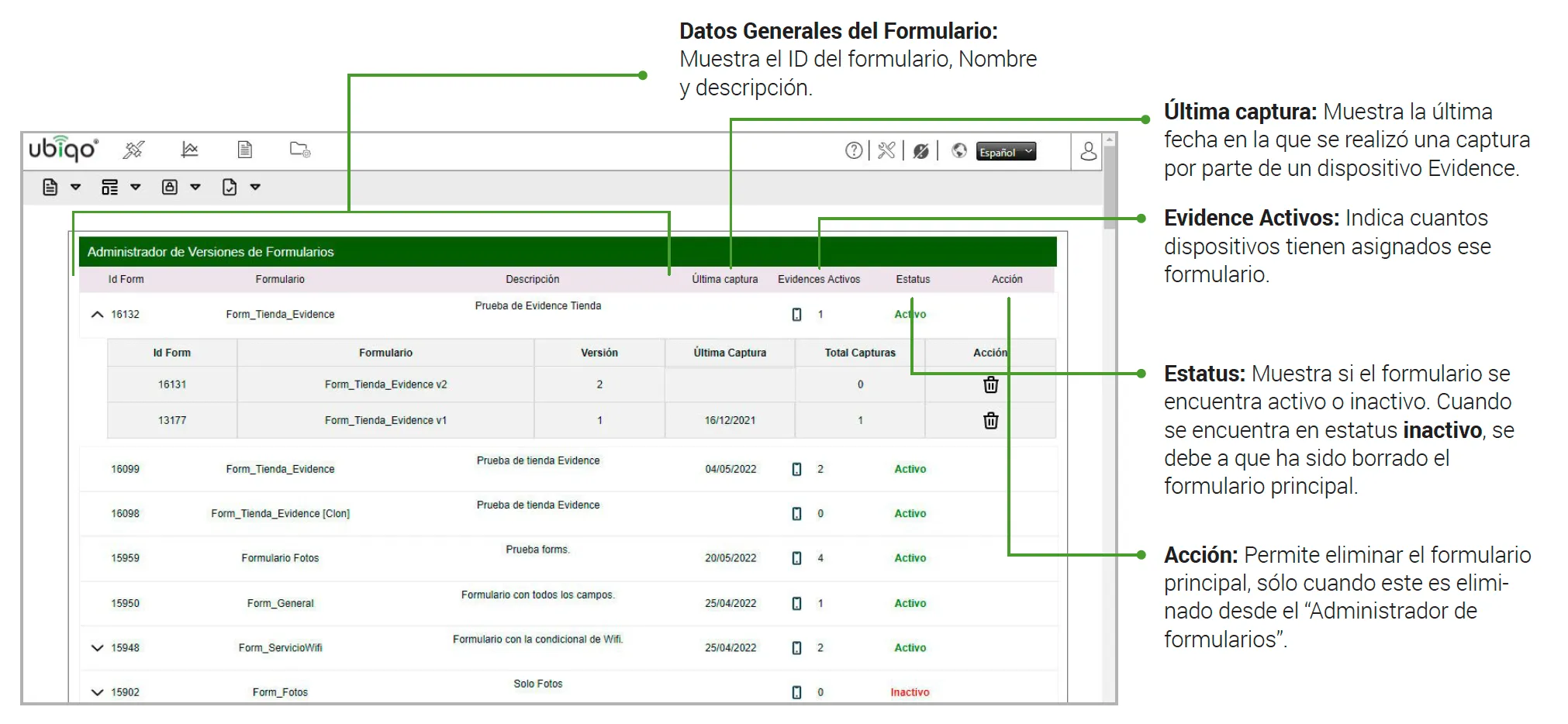
Task: Open the document page icon in top bar
Action: click(245, 150)
